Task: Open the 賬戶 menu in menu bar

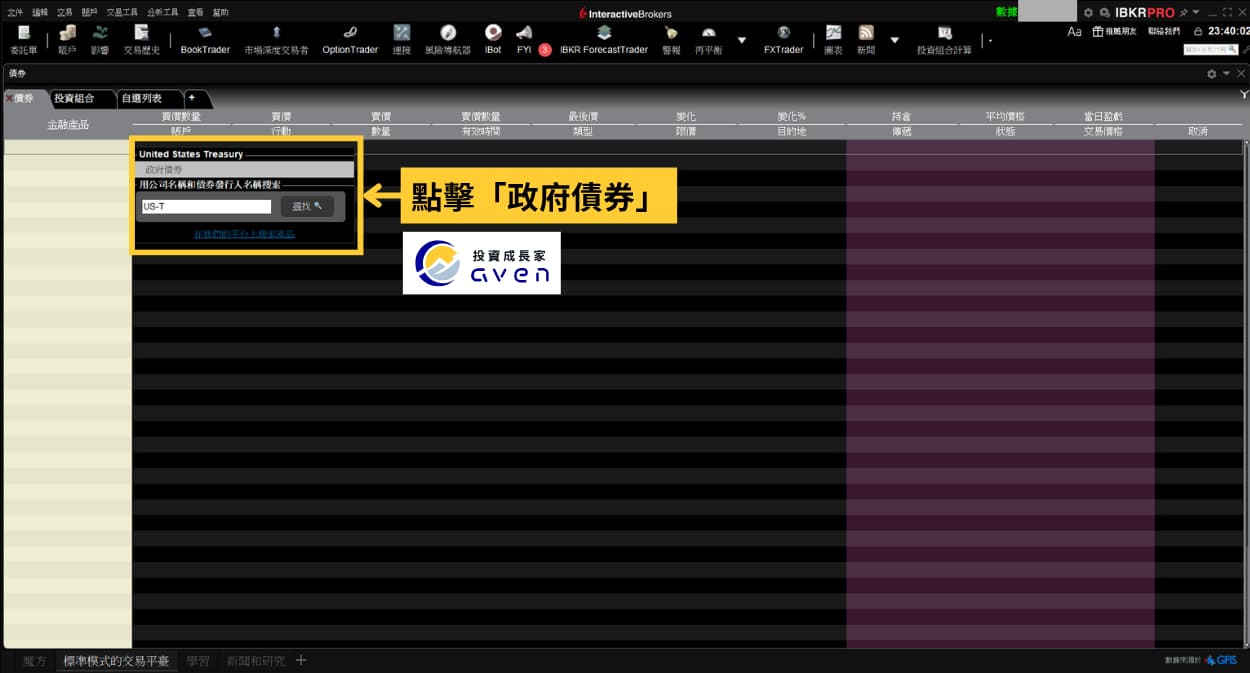Action: 90,13
